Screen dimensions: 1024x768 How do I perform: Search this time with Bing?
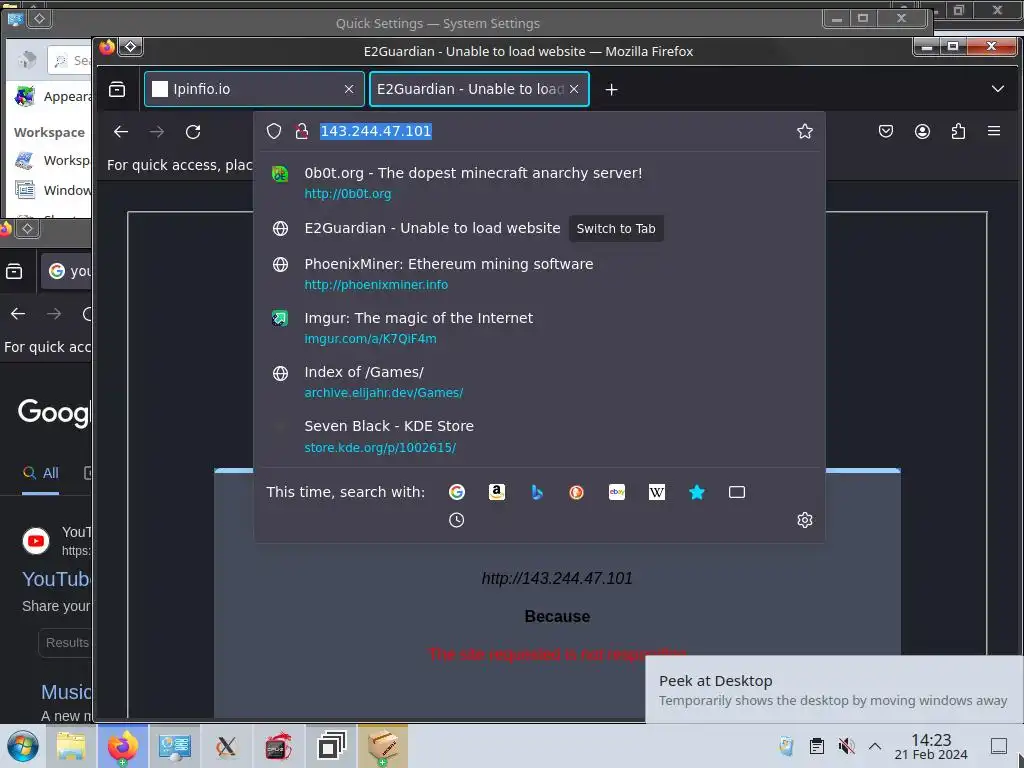537,492
